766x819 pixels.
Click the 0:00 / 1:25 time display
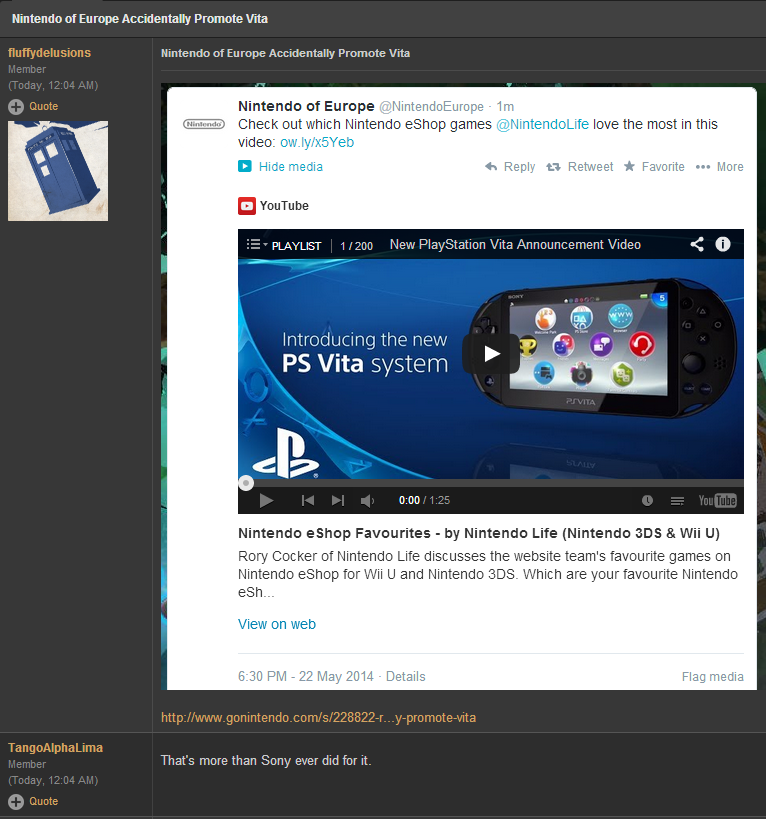[425, 500]
